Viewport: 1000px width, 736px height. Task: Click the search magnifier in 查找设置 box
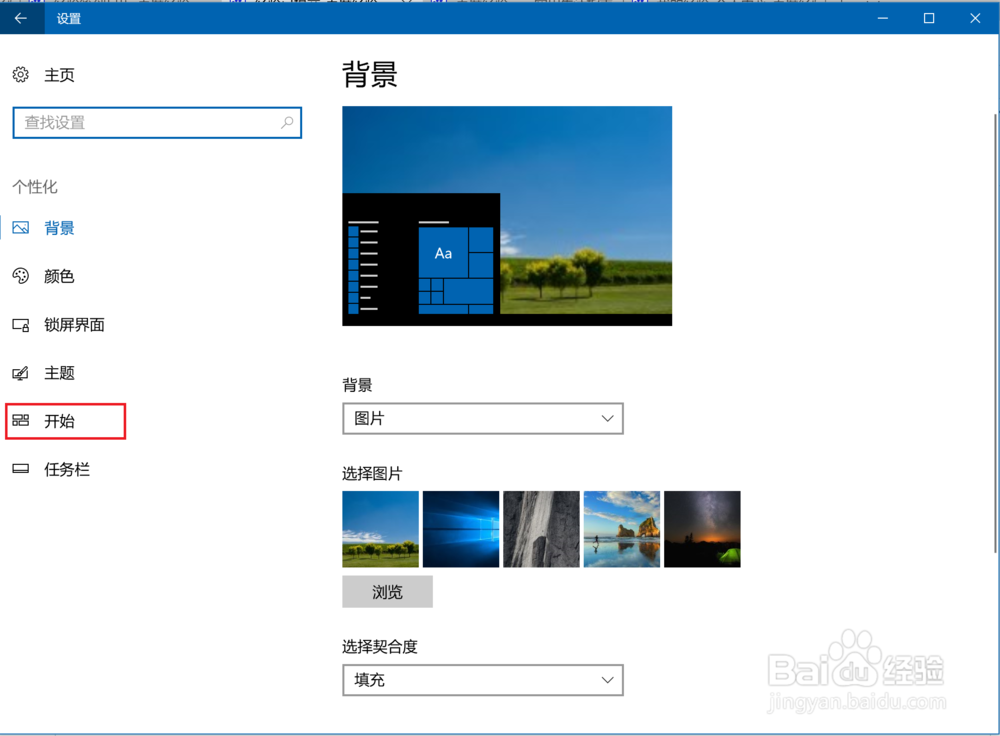[x=287, y=122]
